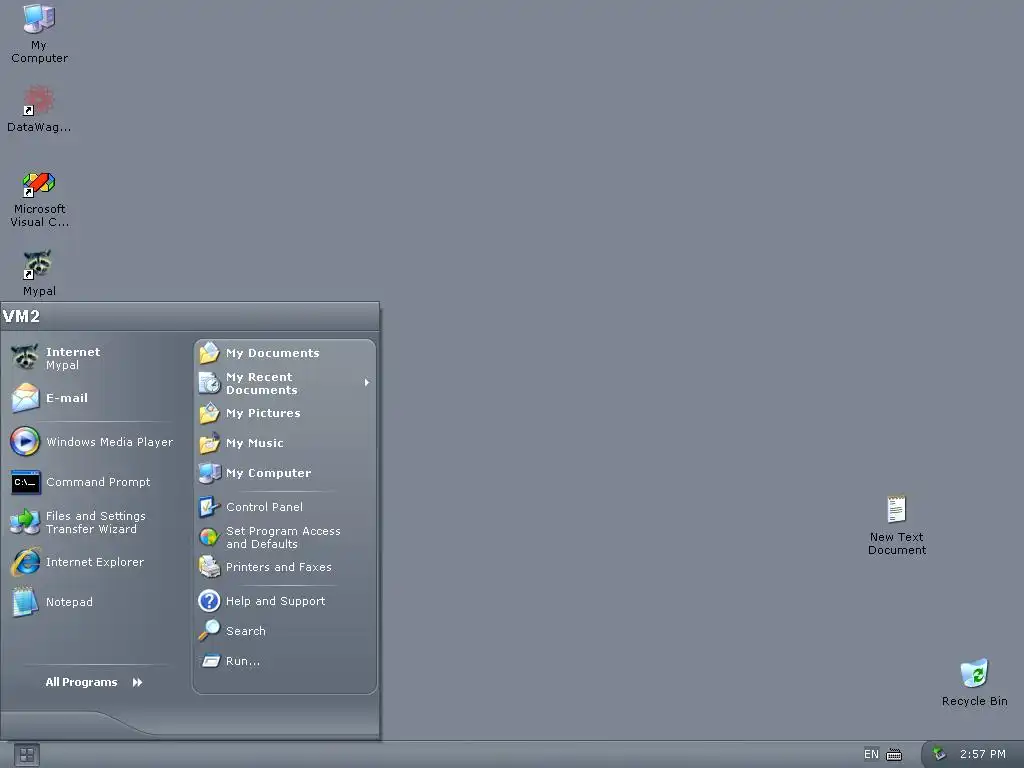Select the DataWag desktop shortcut
The height and width of the screenshot is (768, 1024).
39,109
